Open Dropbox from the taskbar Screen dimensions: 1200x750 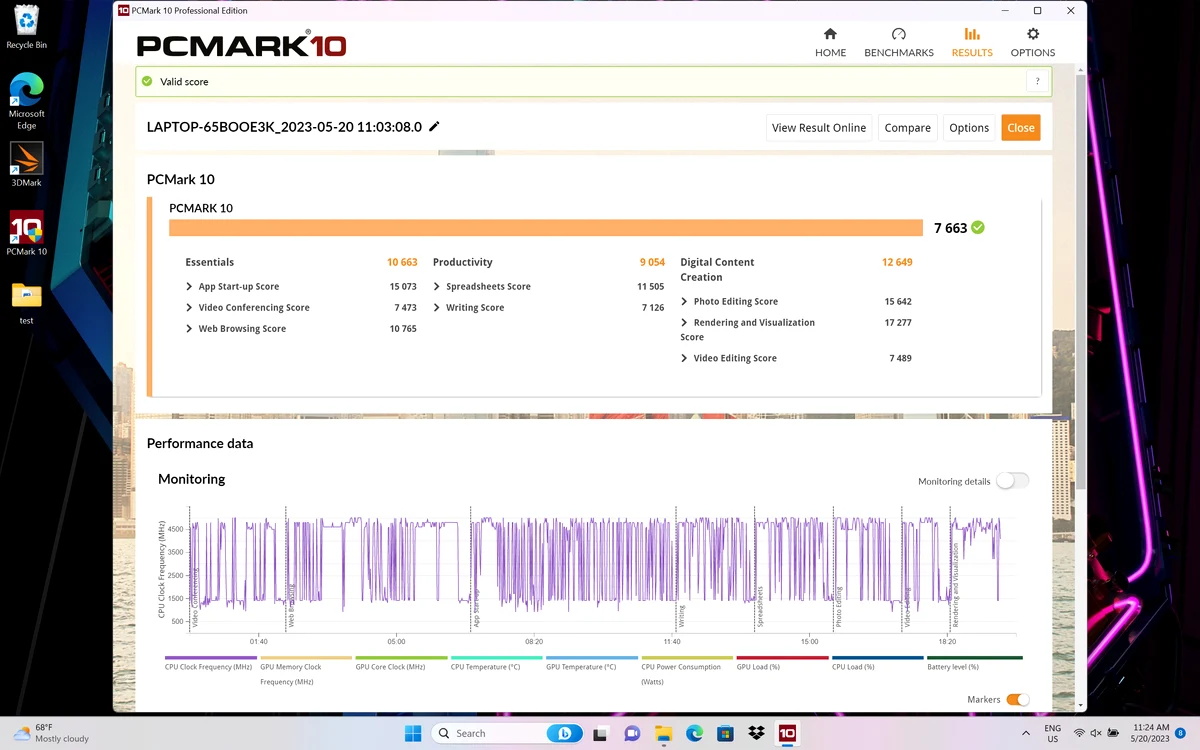757,733
